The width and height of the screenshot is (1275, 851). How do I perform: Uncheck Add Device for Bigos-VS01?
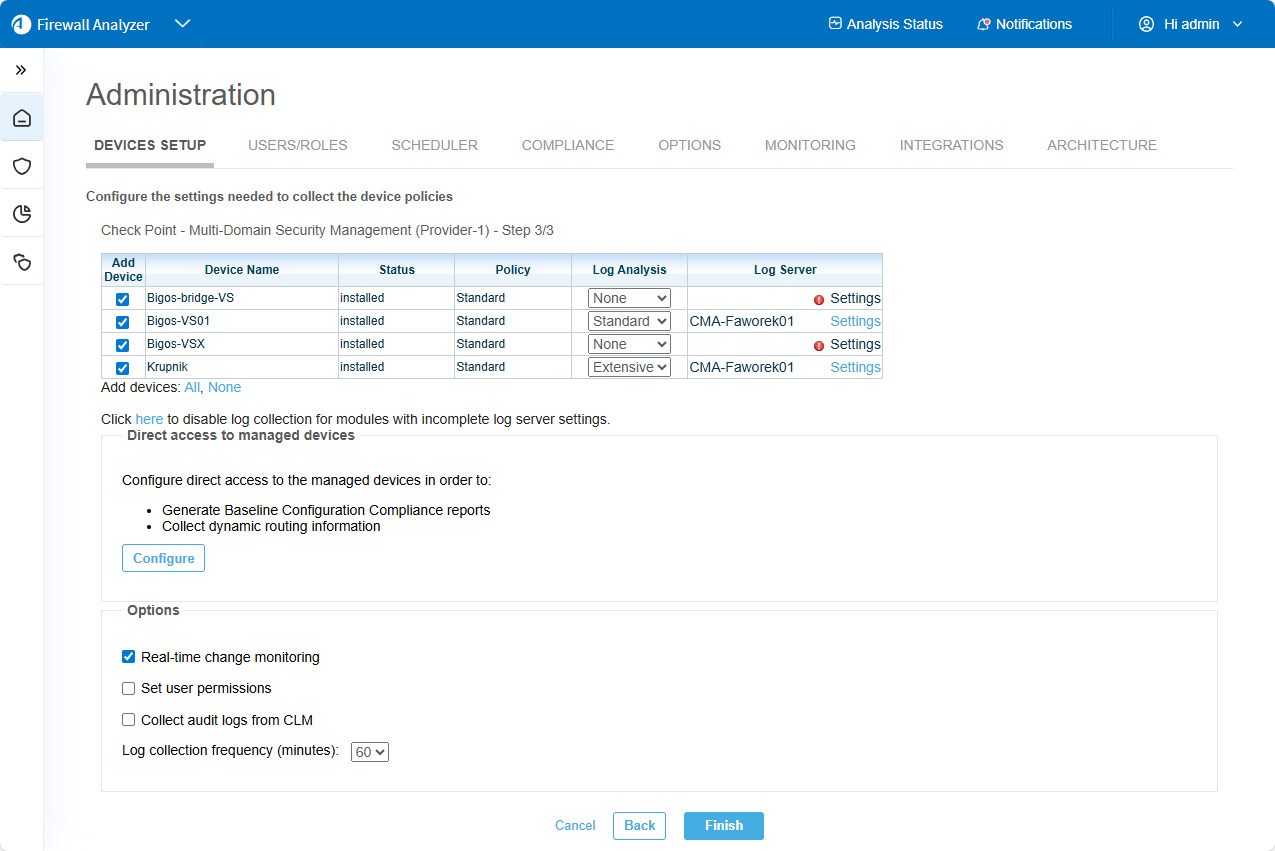(123, 322)
